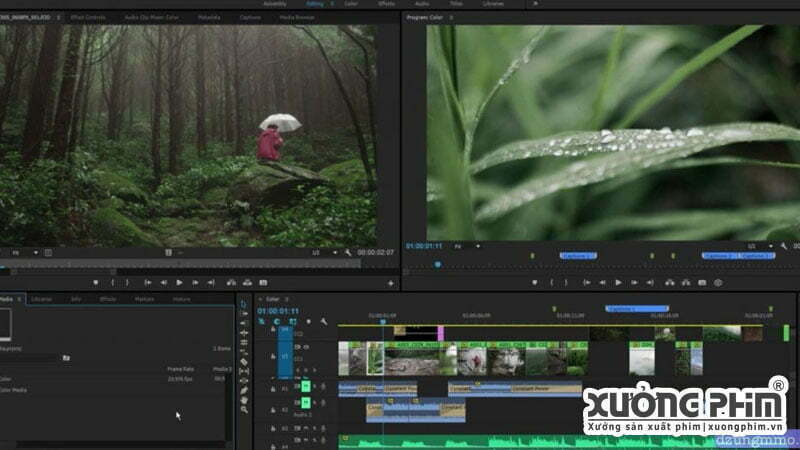Select the Zoom tool
This screenshot has height=450, width=800.
click(244, 410)
